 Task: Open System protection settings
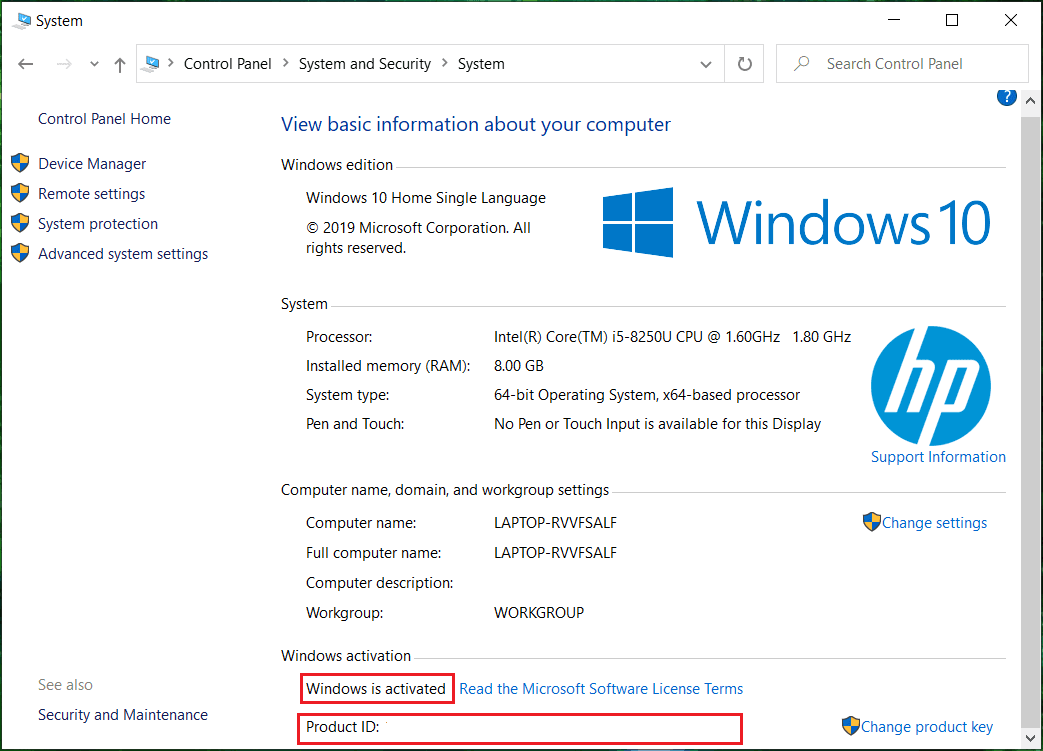96,223
